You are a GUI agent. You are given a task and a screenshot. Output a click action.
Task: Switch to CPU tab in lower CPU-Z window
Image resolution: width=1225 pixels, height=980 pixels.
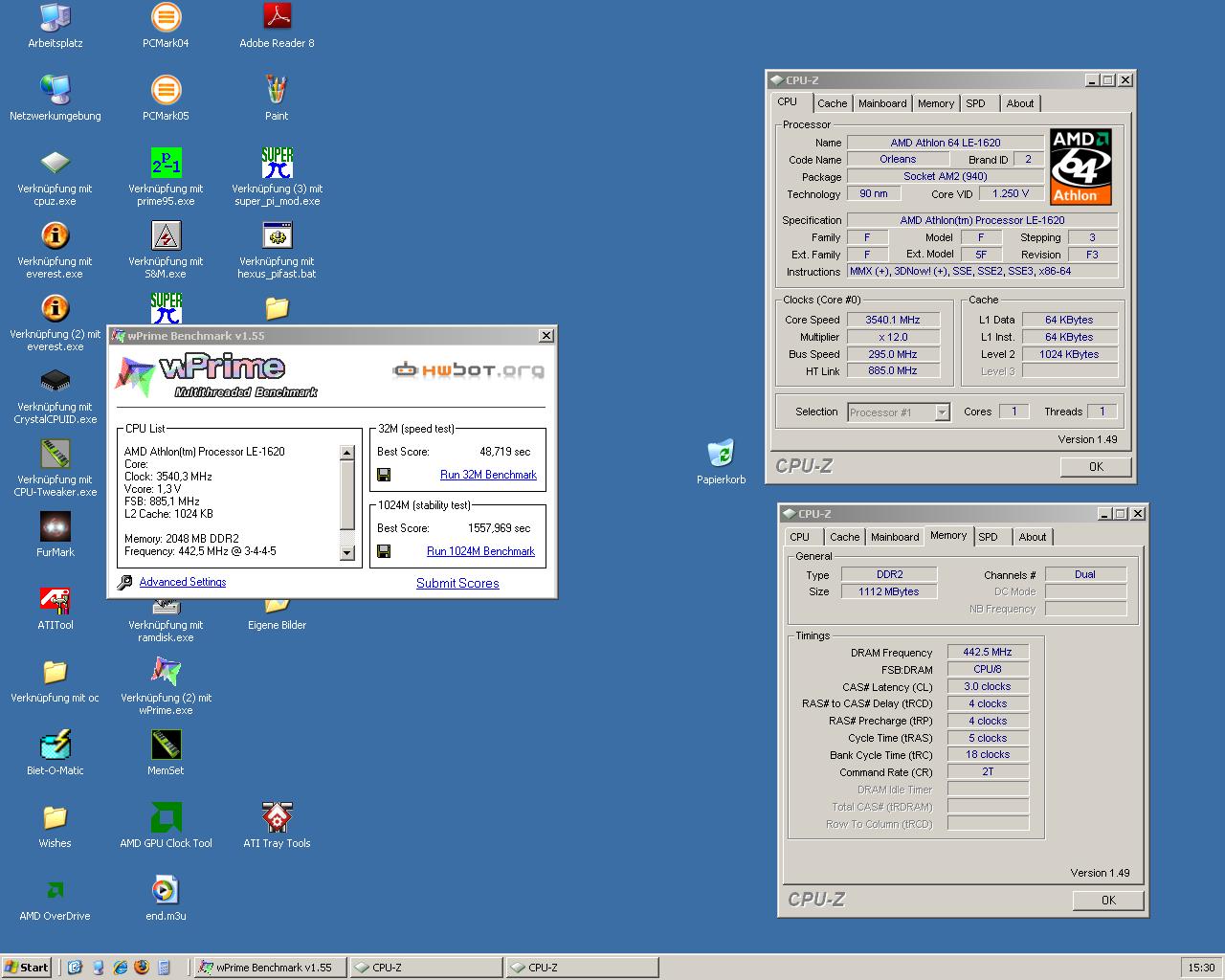click(x=800, y=537)
